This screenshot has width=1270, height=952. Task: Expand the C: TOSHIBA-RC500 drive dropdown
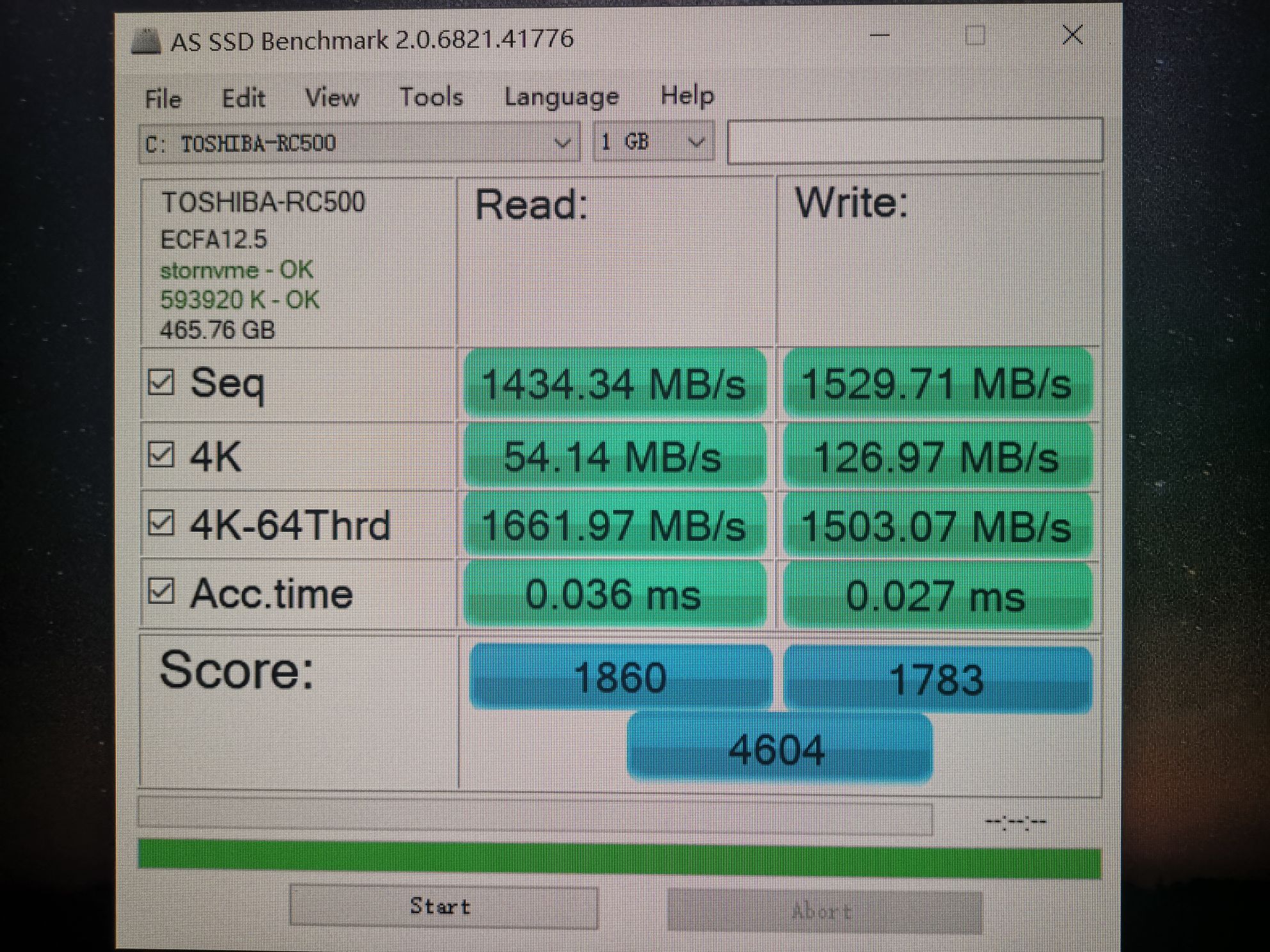point(360,143)
